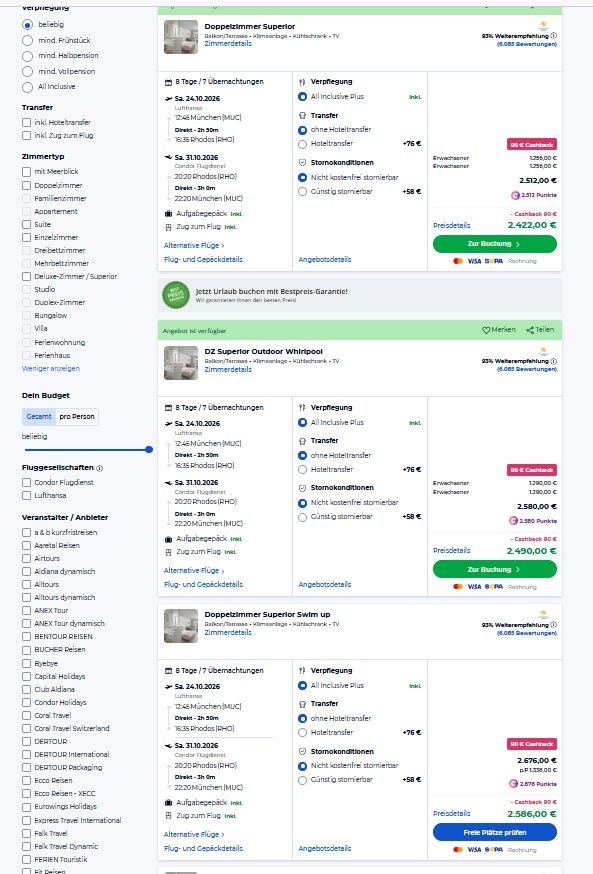Click info icon next to Doppelzimmer Superior Weiterempfehlung

pyautogui.click(x=553, y=35)
